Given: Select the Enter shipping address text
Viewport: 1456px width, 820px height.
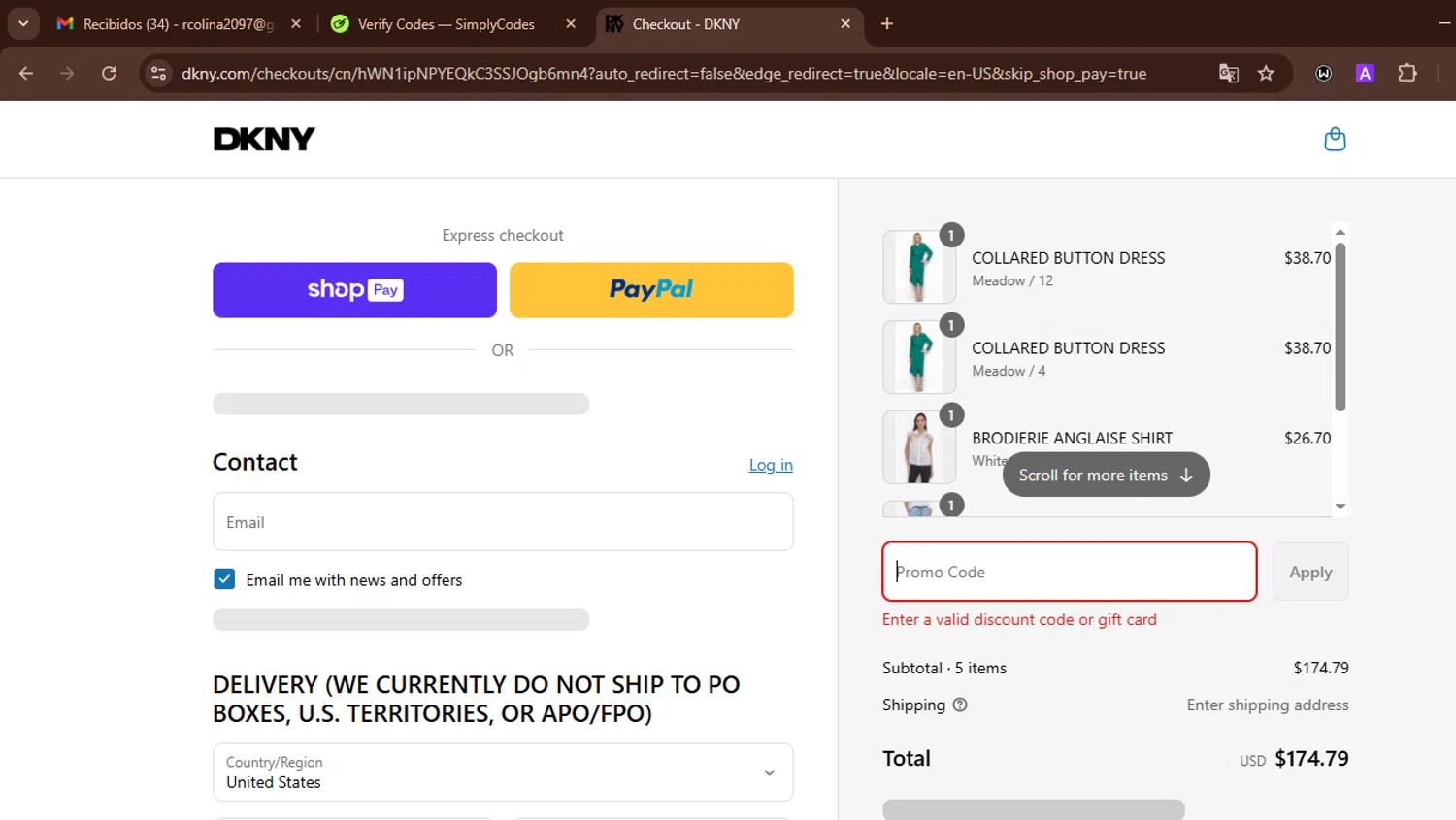Looking at the screenshot, I should [x=1268, y=705].
